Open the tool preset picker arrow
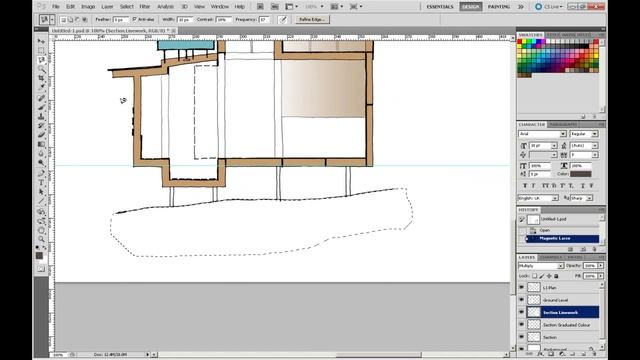The image size is (640, 360). pyautogui.click(x=52, y=20)
